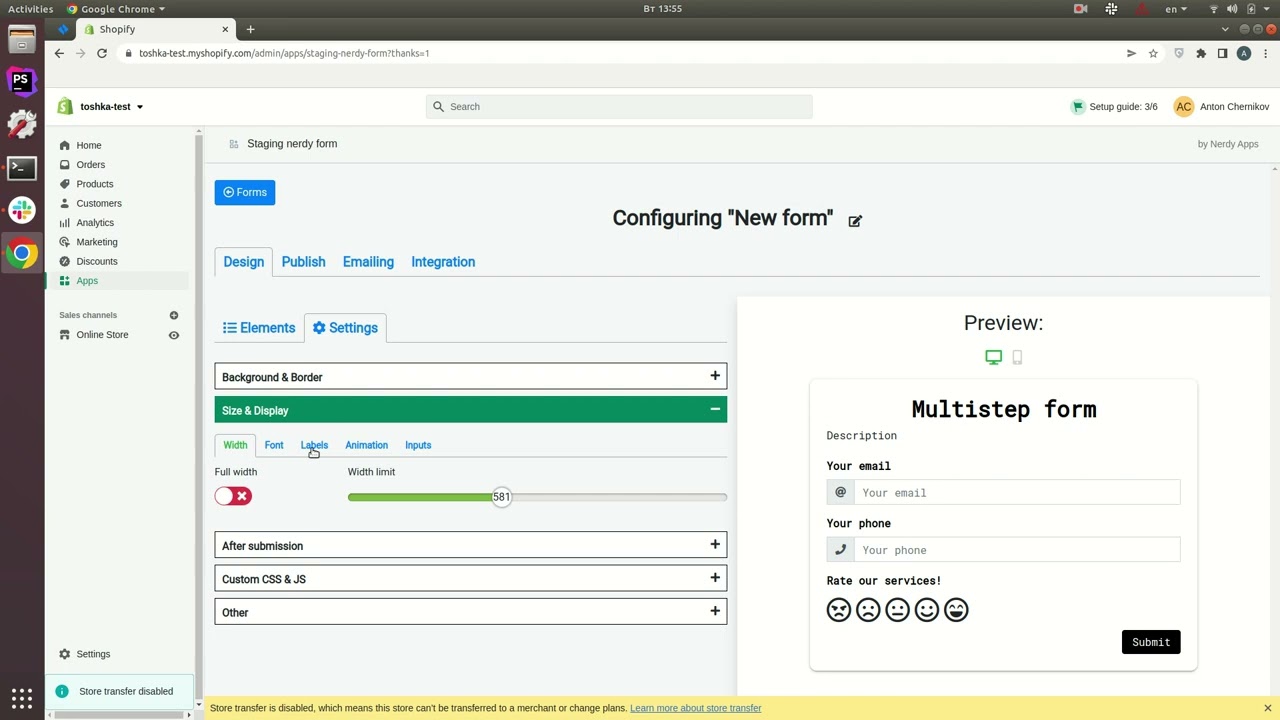Open the Font settings tab

click(x=273, y=445)
